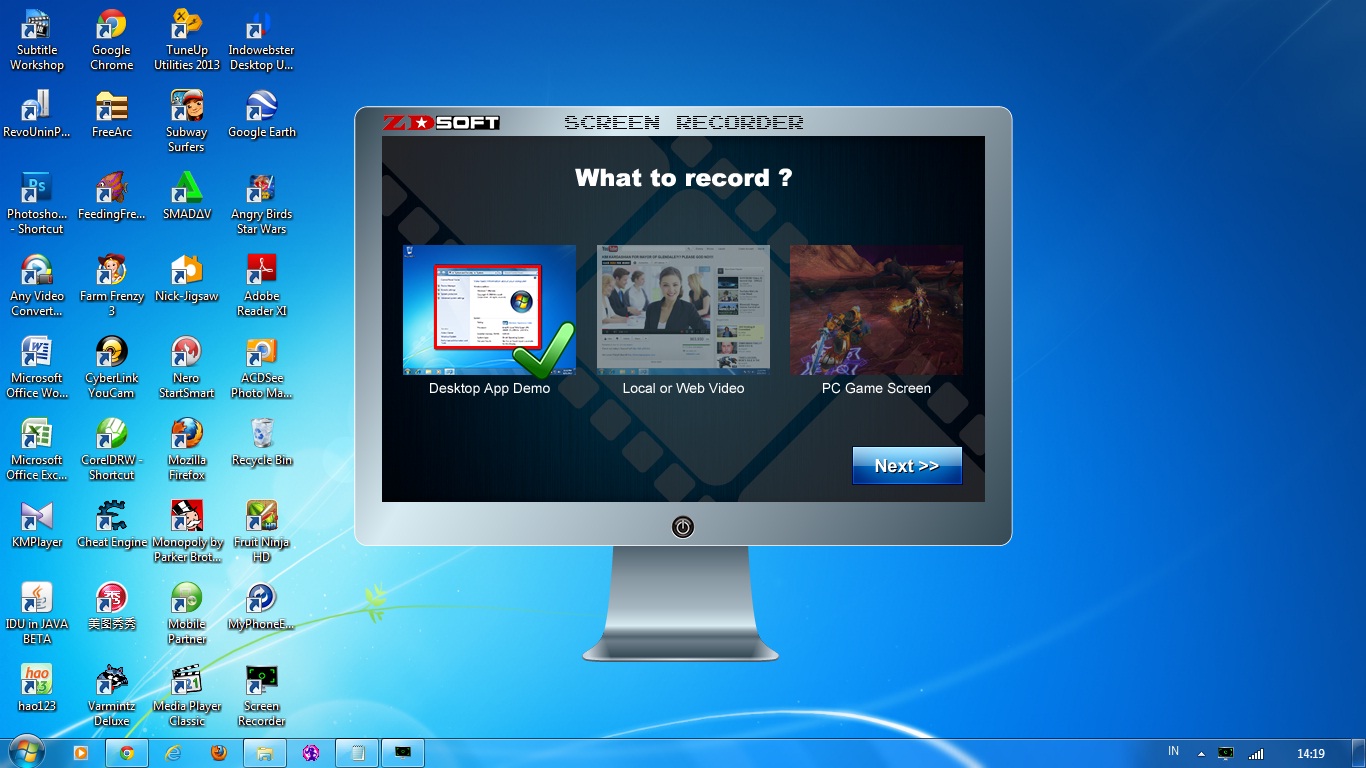The height and width of the screenshot is (768, 1366).
Task: Click the Firefox taskbar icon
Action: (219, 753)
